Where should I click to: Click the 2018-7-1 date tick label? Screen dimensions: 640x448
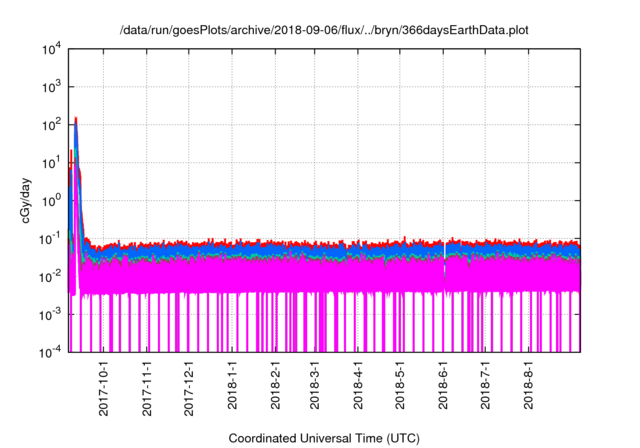coord(485,385)
